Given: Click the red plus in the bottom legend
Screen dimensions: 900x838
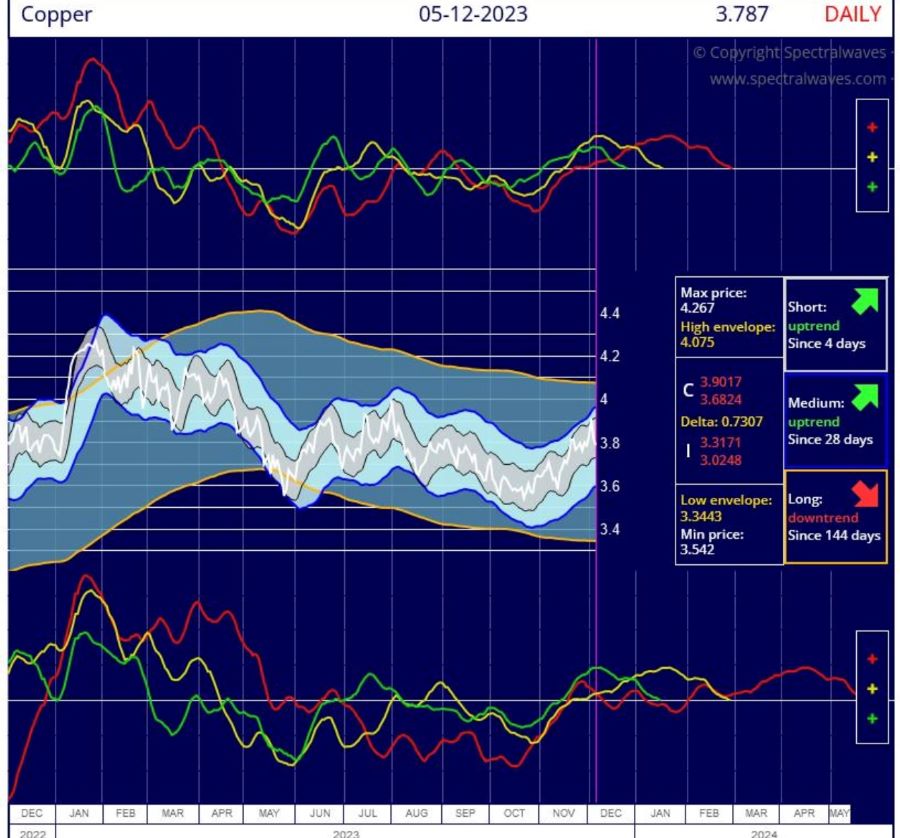Looking at the screenshot, I should (x=872, y=659).
